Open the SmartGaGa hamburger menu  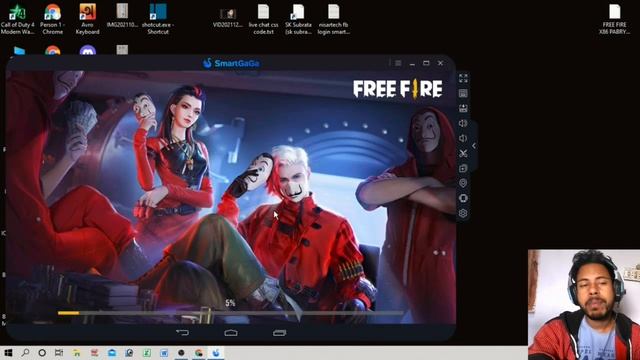click(398, 63)
